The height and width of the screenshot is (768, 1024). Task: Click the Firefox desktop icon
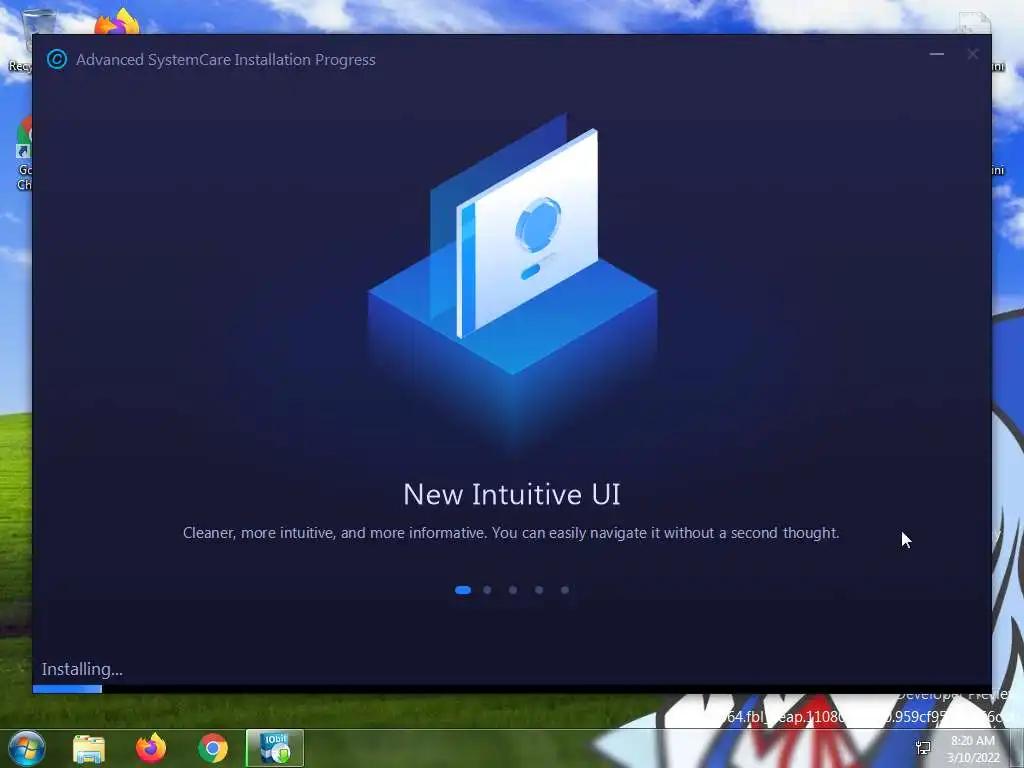tap(118, 21)
